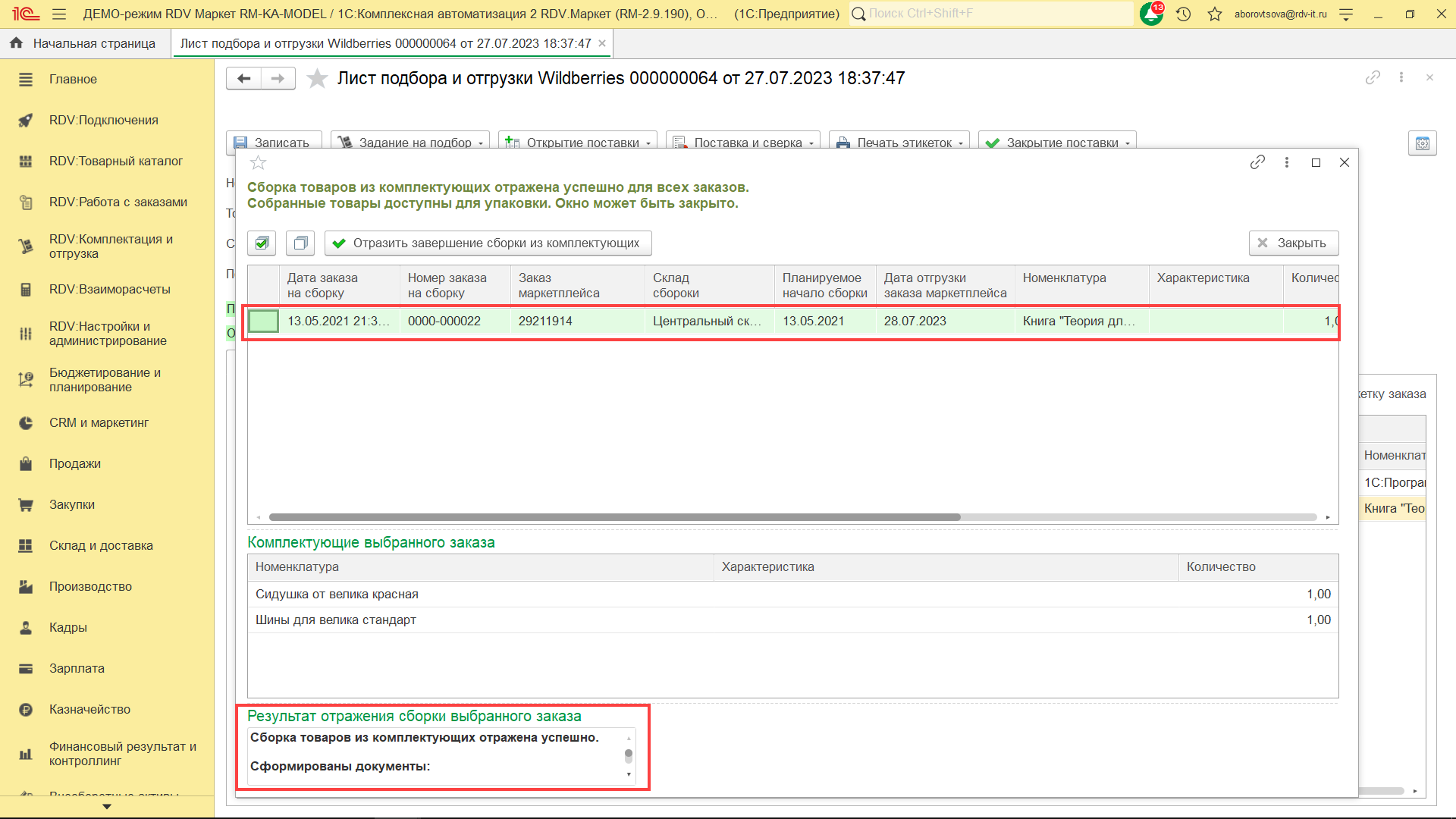Image resolution: width=1456 pixels, height=819 pixels.
Task: Copy link to dialog via chain icon
Action: [1257, 162]
